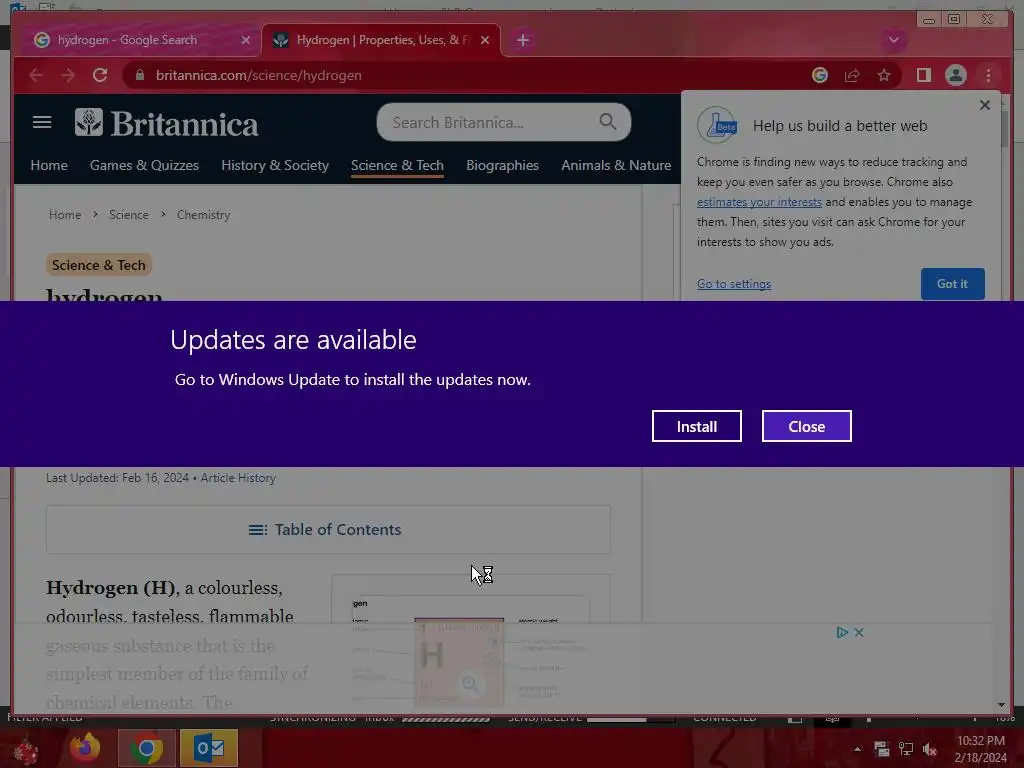The height and width of the screenshot is (768, 1024).
Task: Share this page icon
Action: coord(852,75)
